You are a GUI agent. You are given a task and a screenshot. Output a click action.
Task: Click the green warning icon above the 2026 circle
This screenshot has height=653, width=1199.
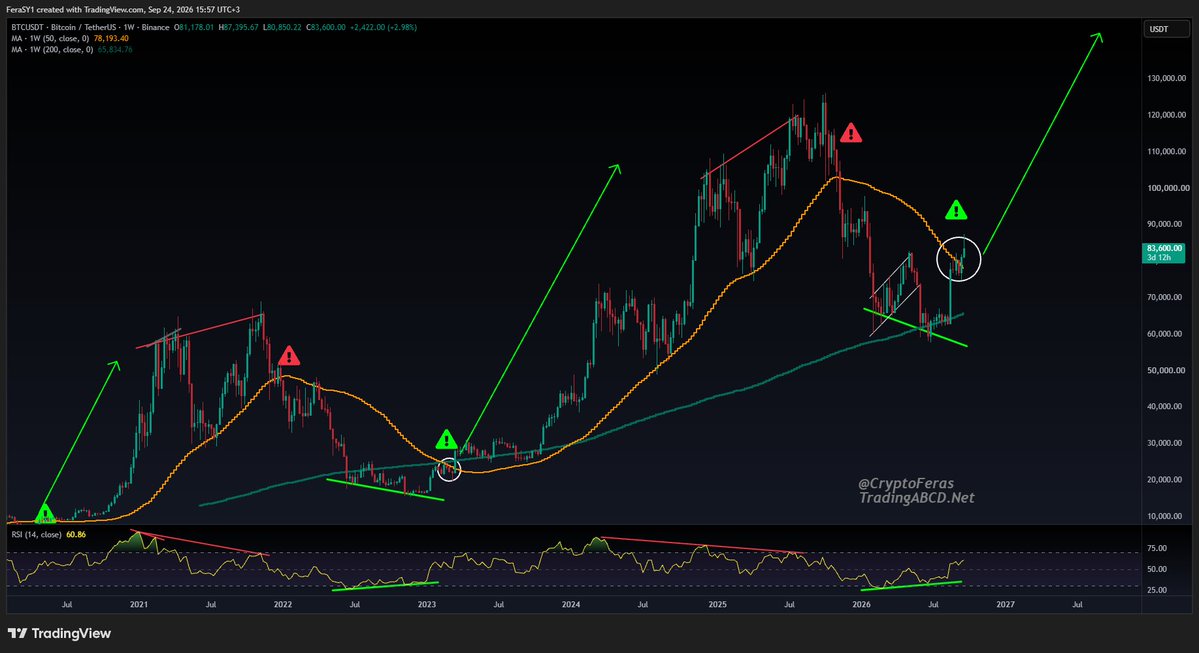956,210
